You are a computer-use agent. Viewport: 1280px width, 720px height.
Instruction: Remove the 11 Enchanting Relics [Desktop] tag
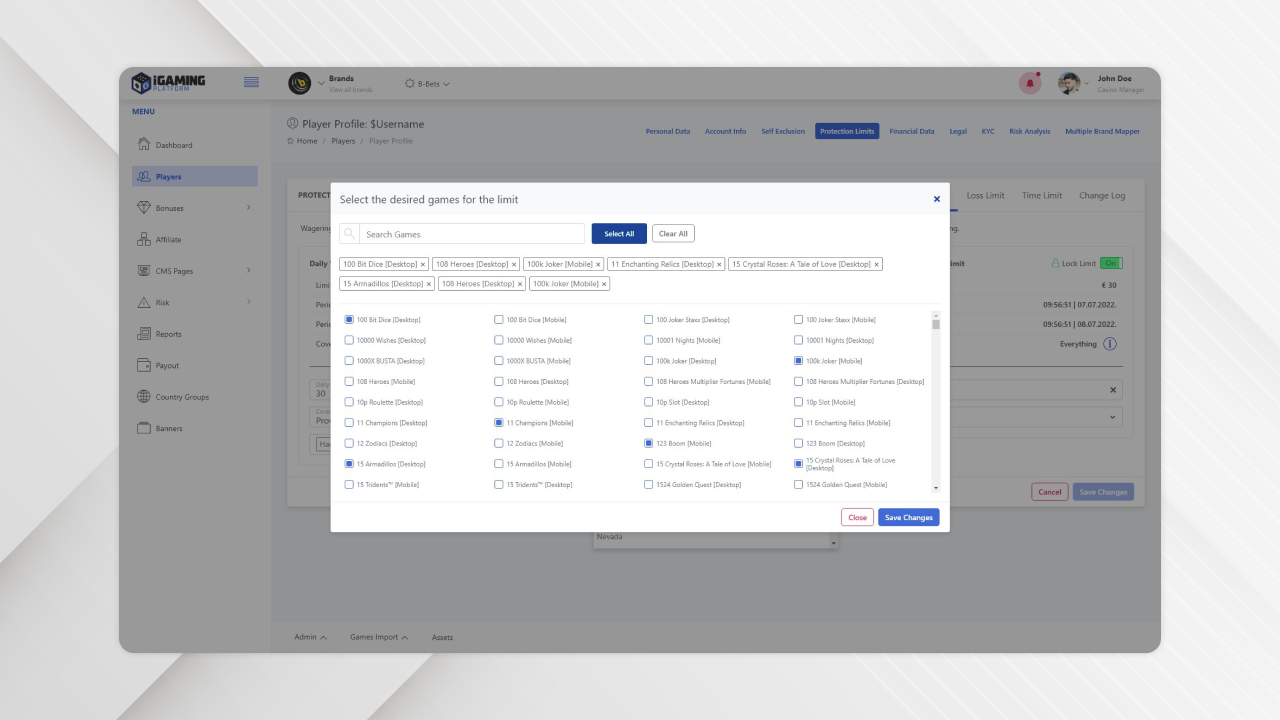coord(719,265)
